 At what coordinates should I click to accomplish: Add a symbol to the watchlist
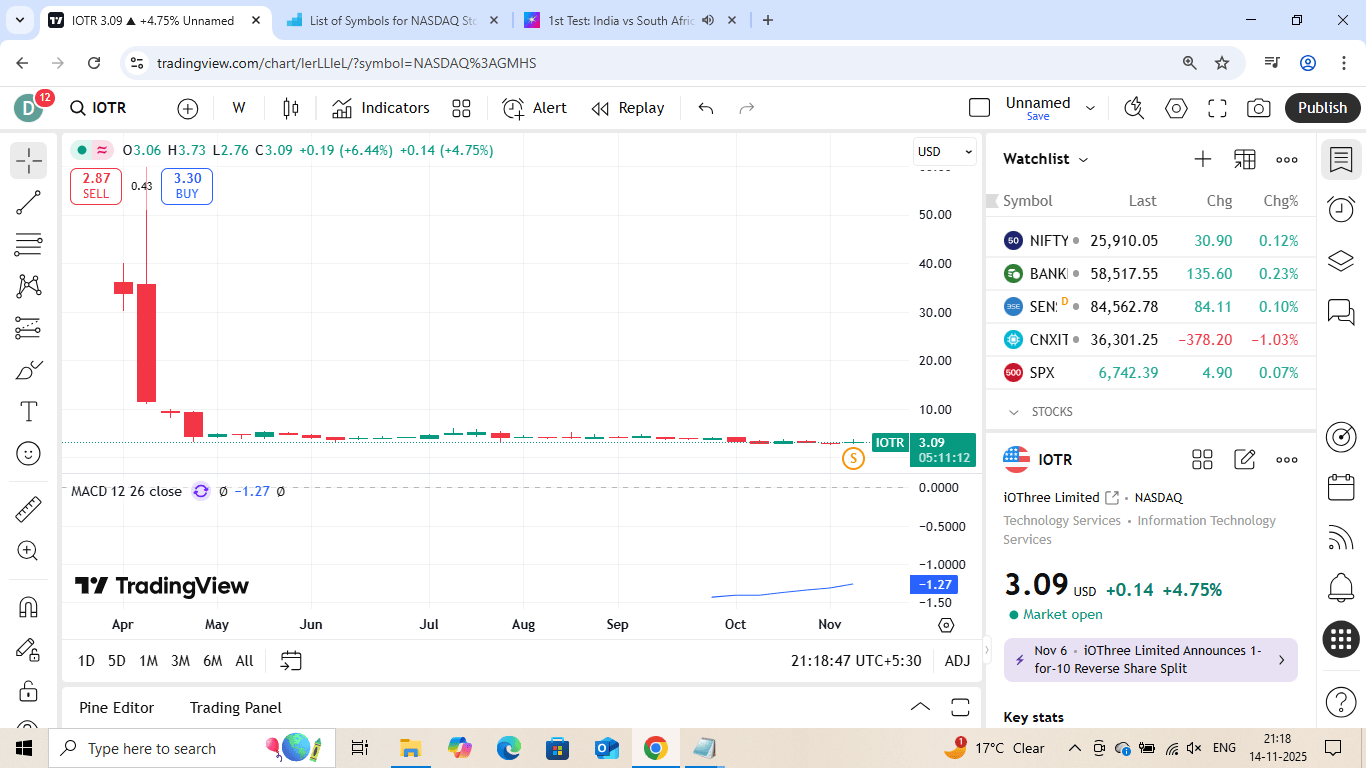tap(1203, 159)
